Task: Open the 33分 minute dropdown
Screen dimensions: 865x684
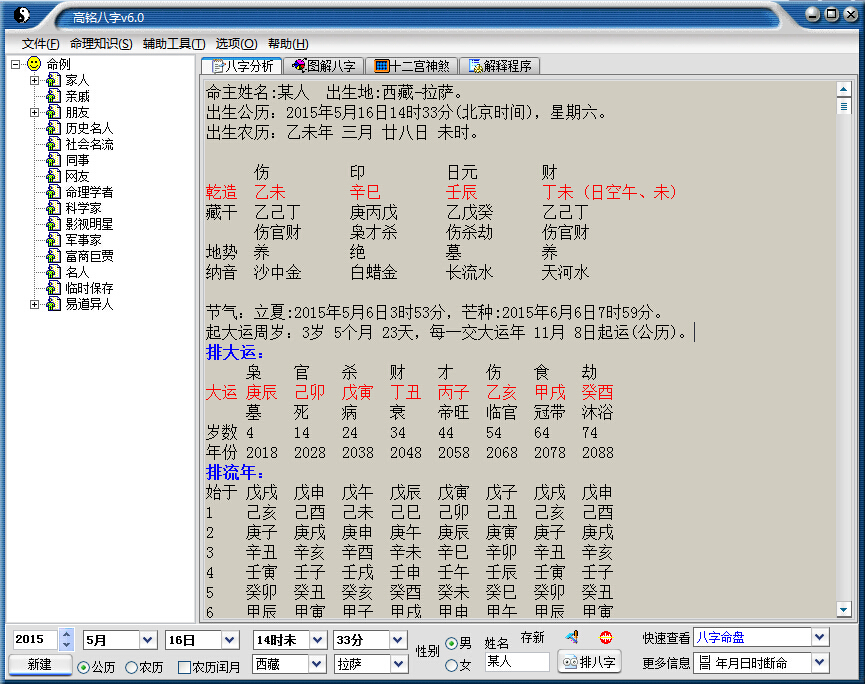Action: (x=398, y=640)
